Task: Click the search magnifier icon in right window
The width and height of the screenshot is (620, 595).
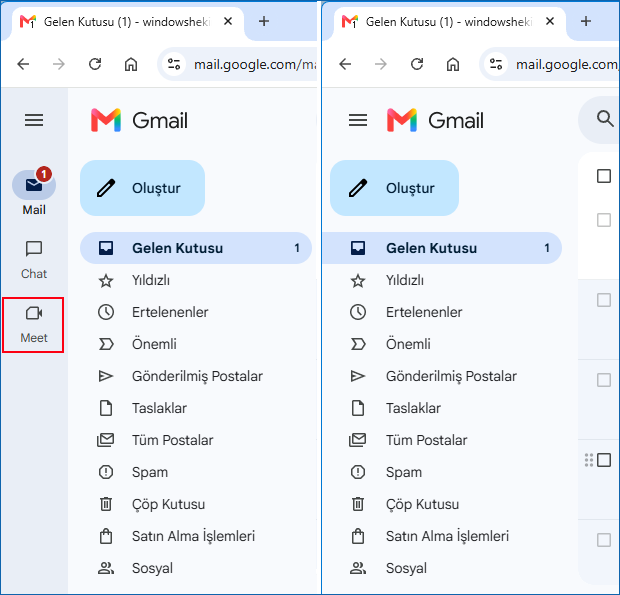Action: [605, 118]
